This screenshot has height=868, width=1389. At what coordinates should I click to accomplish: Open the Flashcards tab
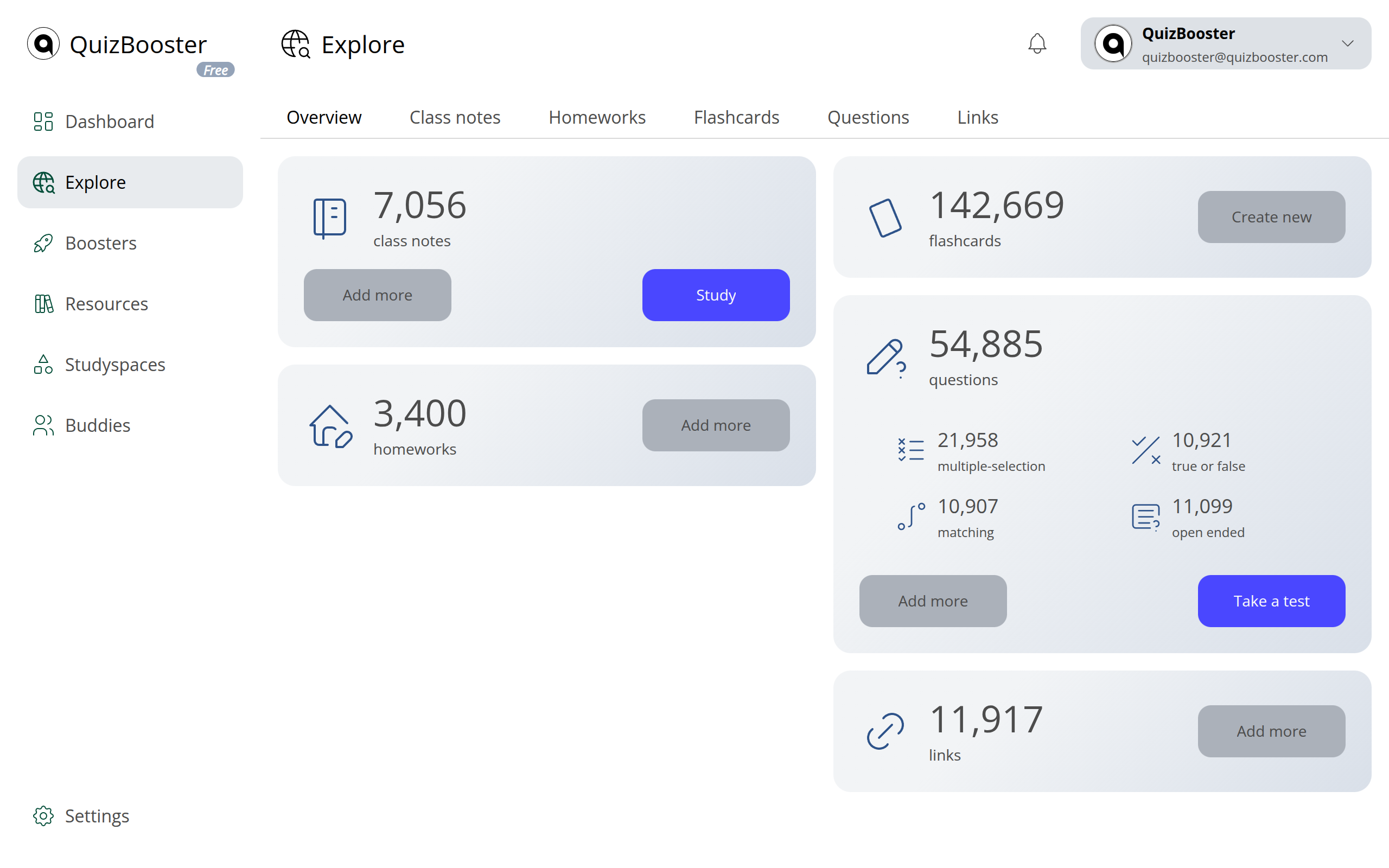736,117
